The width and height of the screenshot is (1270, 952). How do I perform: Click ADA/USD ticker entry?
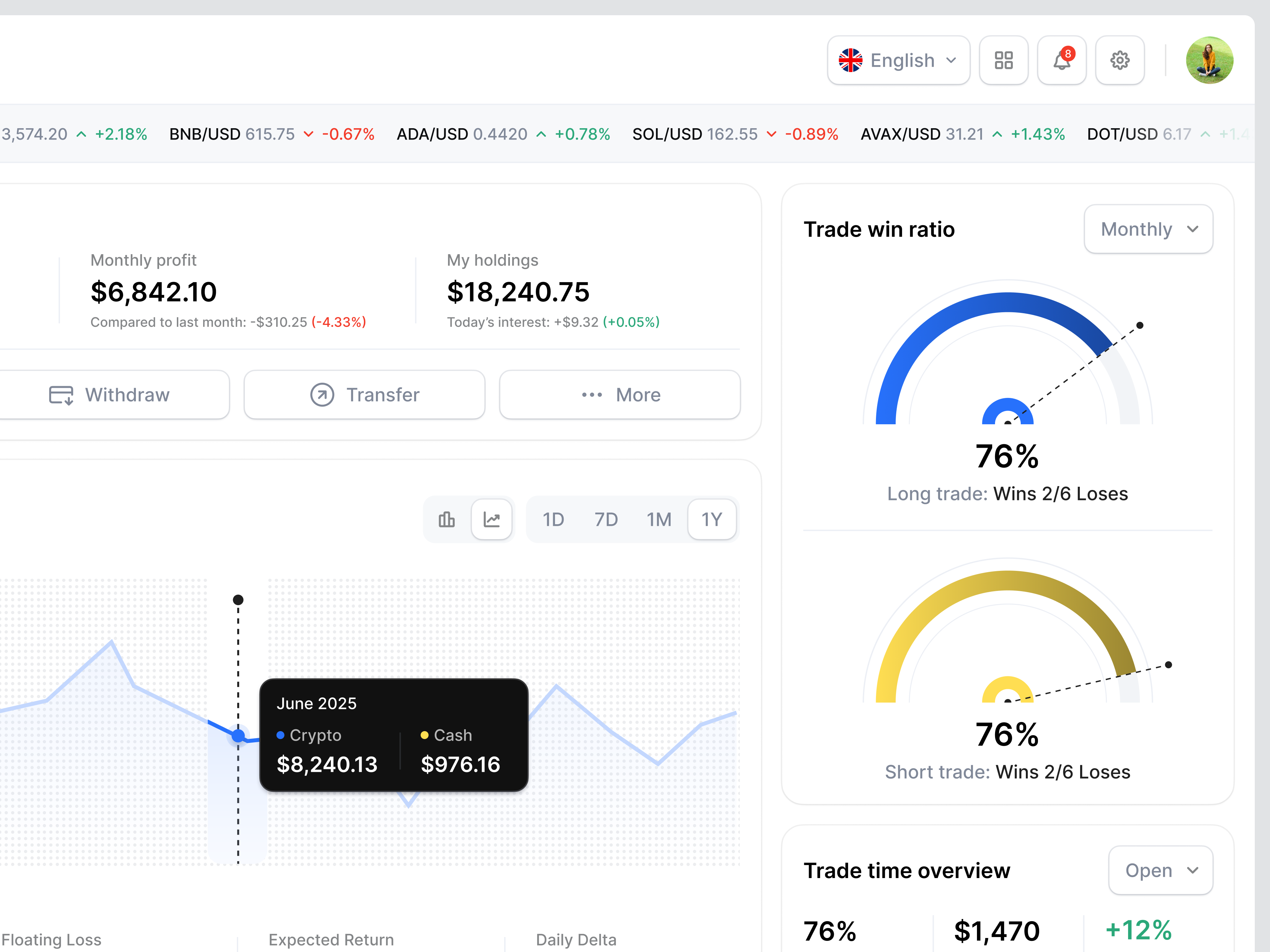point(503,134)
